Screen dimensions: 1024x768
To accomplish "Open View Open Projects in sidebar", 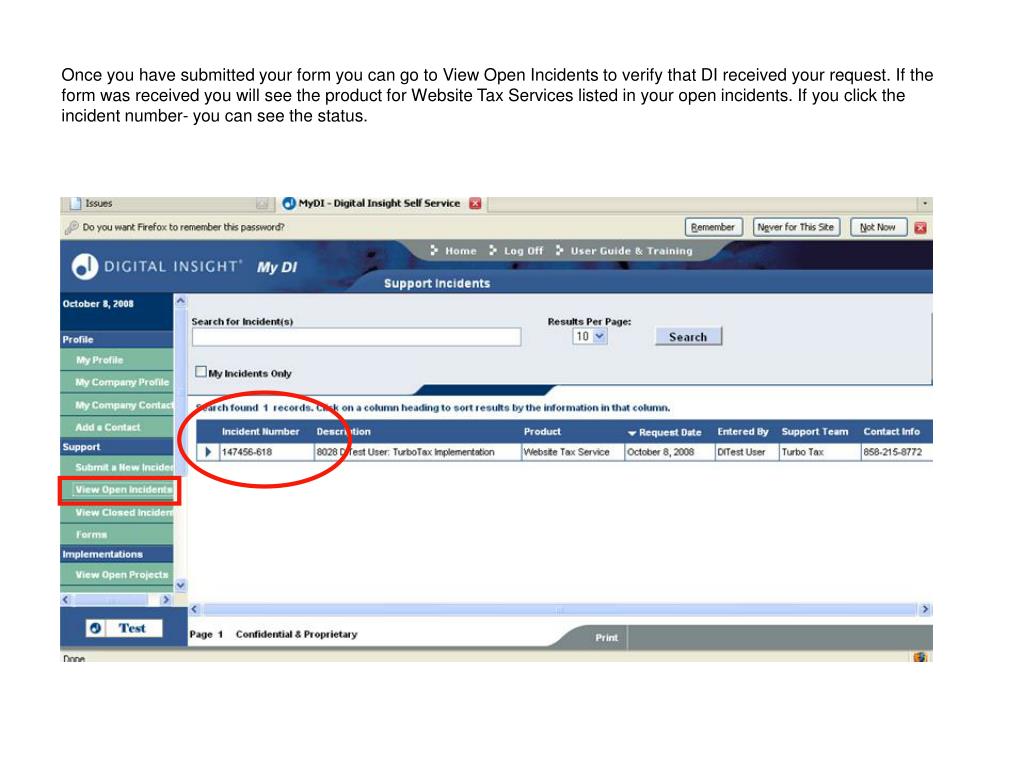I will click(x=121, y=575).
